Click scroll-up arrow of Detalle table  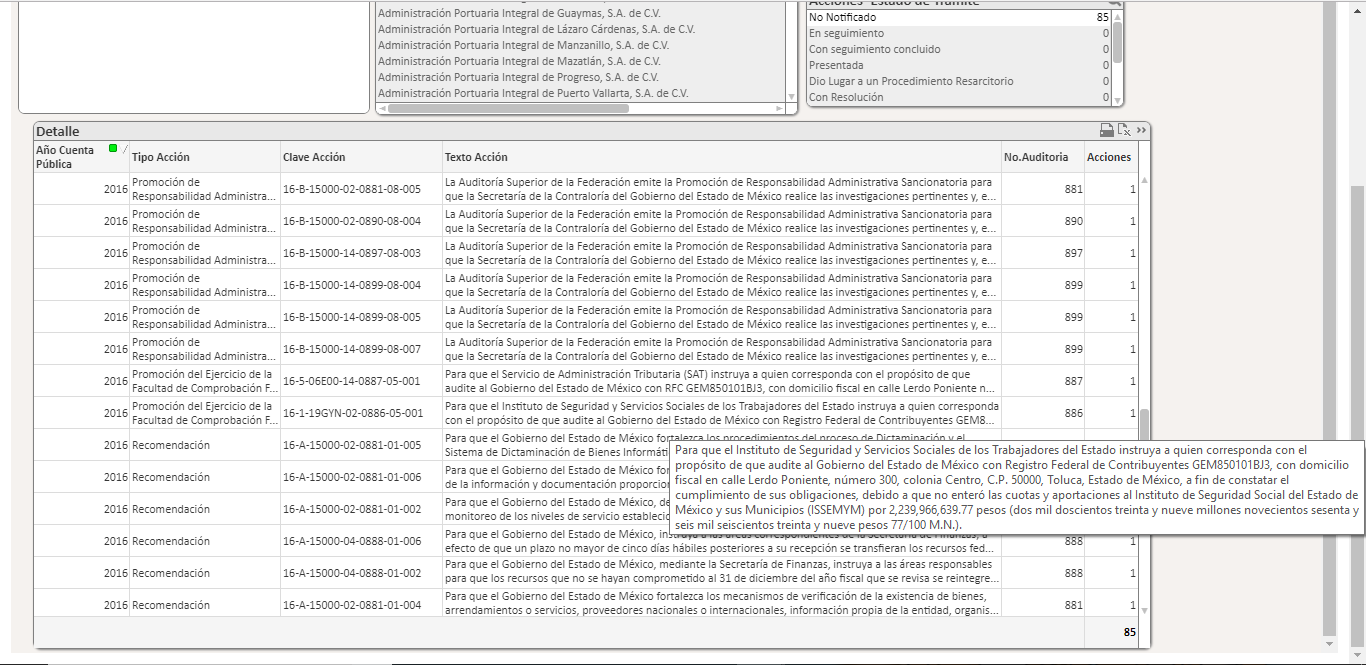[x=1144, y=180]
